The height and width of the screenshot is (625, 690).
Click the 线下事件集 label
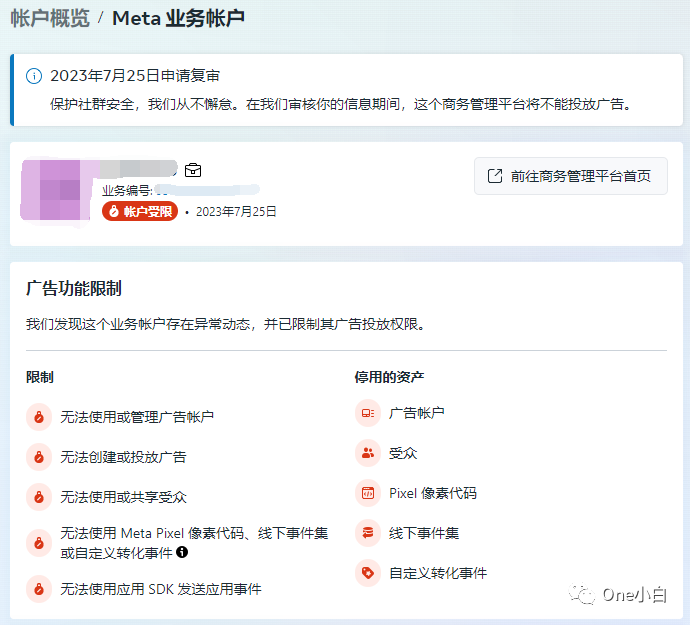[x=424, y=533]
